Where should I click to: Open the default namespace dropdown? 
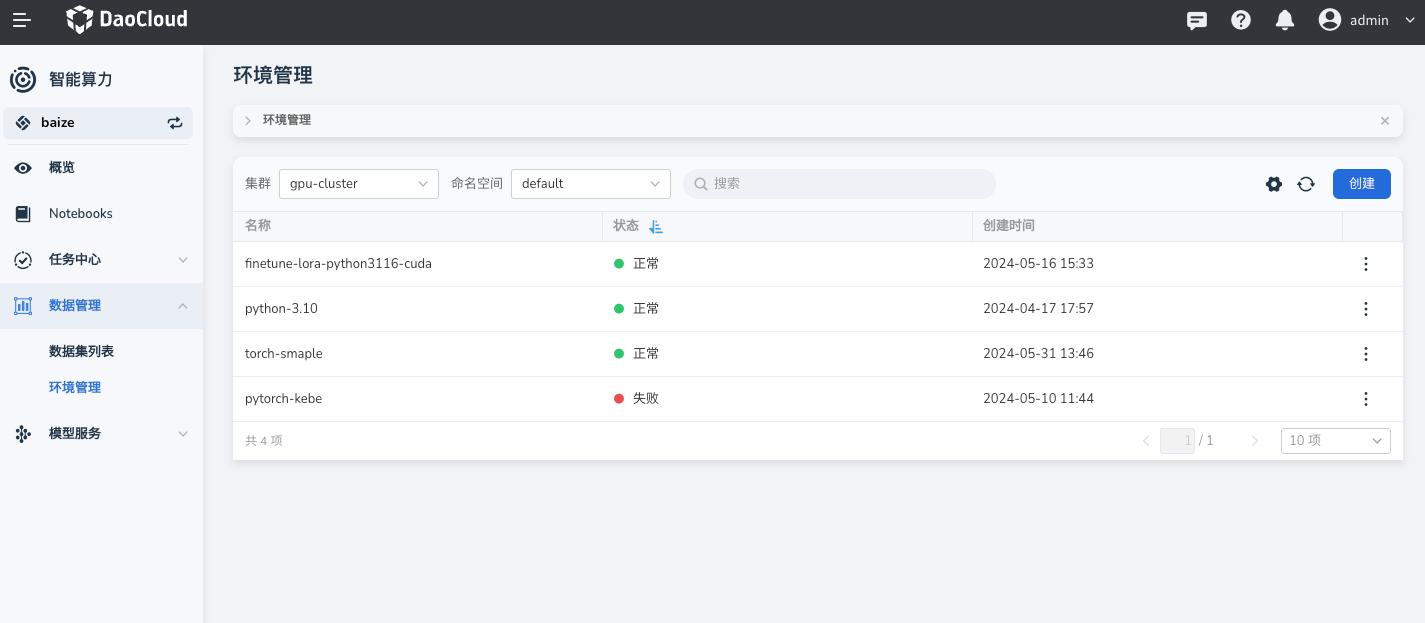590,184
